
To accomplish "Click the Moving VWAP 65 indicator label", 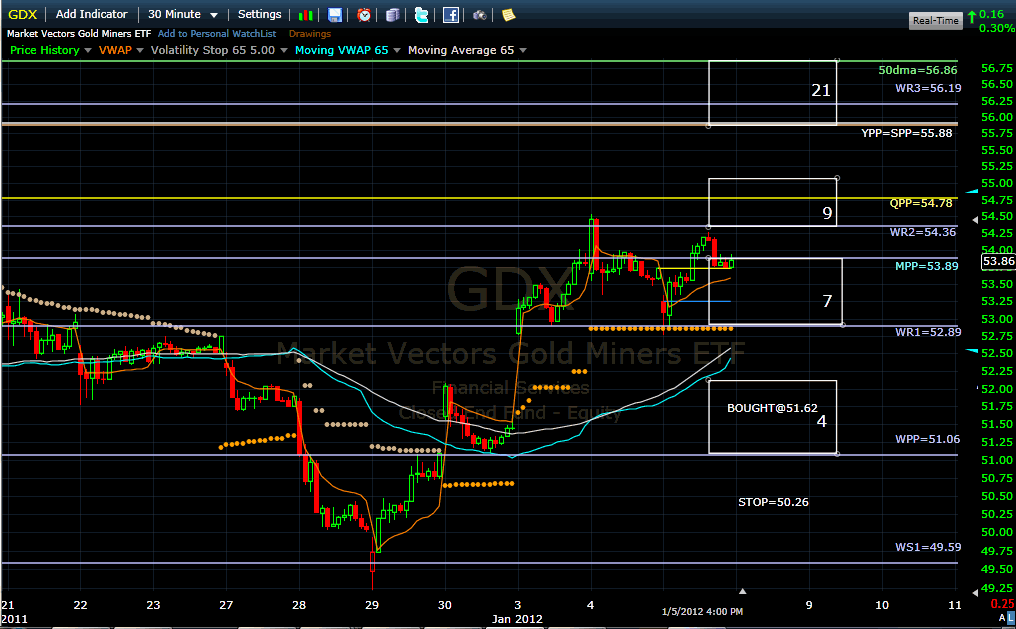I will 341,50.
